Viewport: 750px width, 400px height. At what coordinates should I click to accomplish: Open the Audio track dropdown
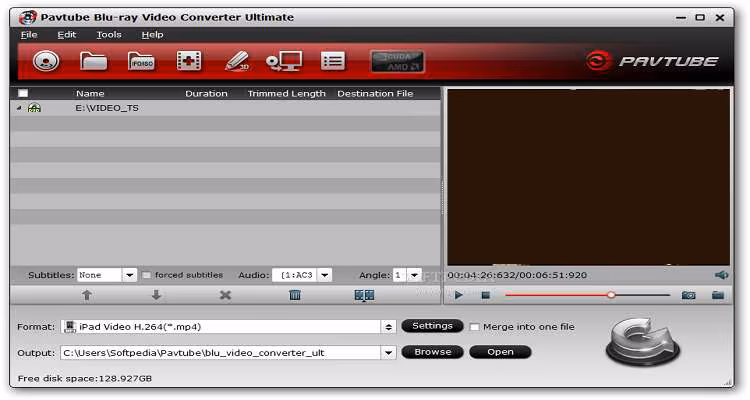302,275
